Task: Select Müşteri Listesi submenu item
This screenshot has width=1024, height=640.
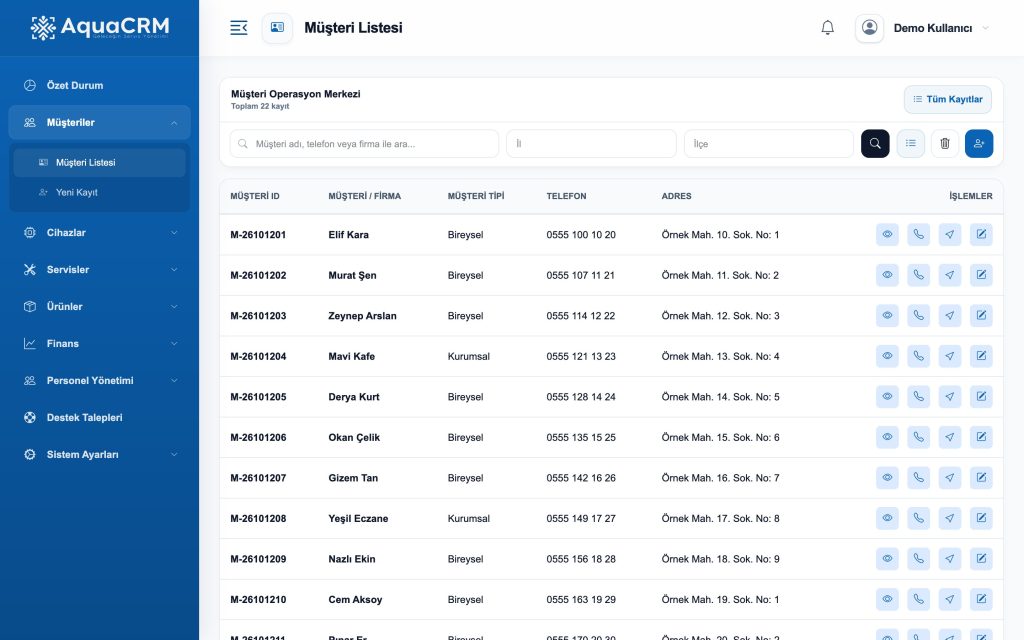Action: click(x=99, y=163)
